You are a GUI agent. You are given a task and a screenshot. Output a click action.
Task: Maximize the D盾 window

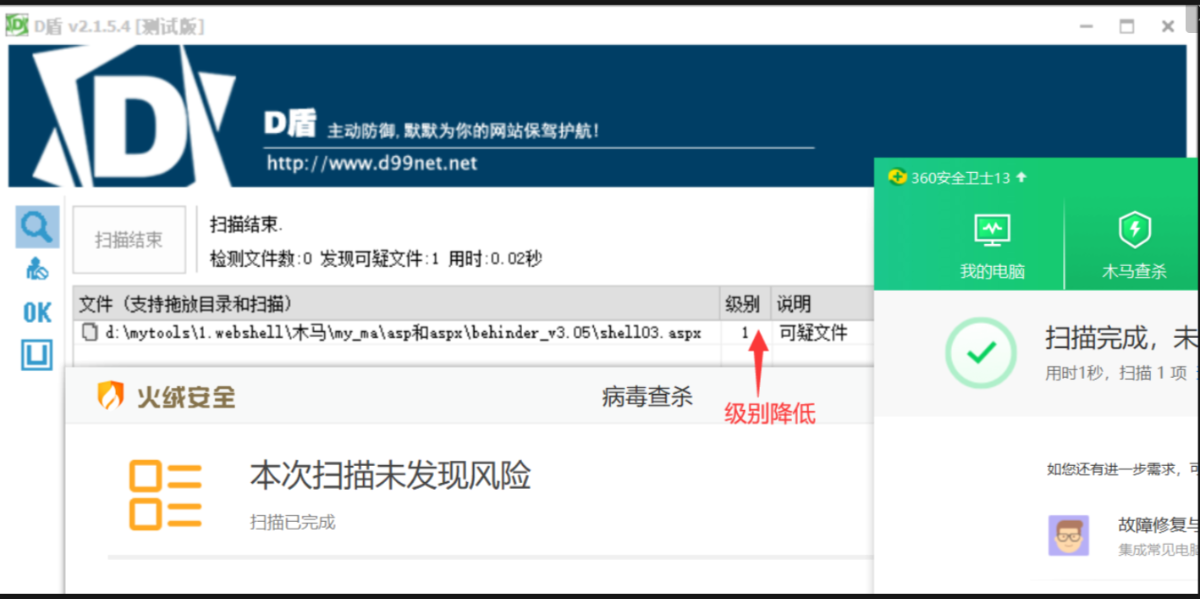[x=1127, y=27]
